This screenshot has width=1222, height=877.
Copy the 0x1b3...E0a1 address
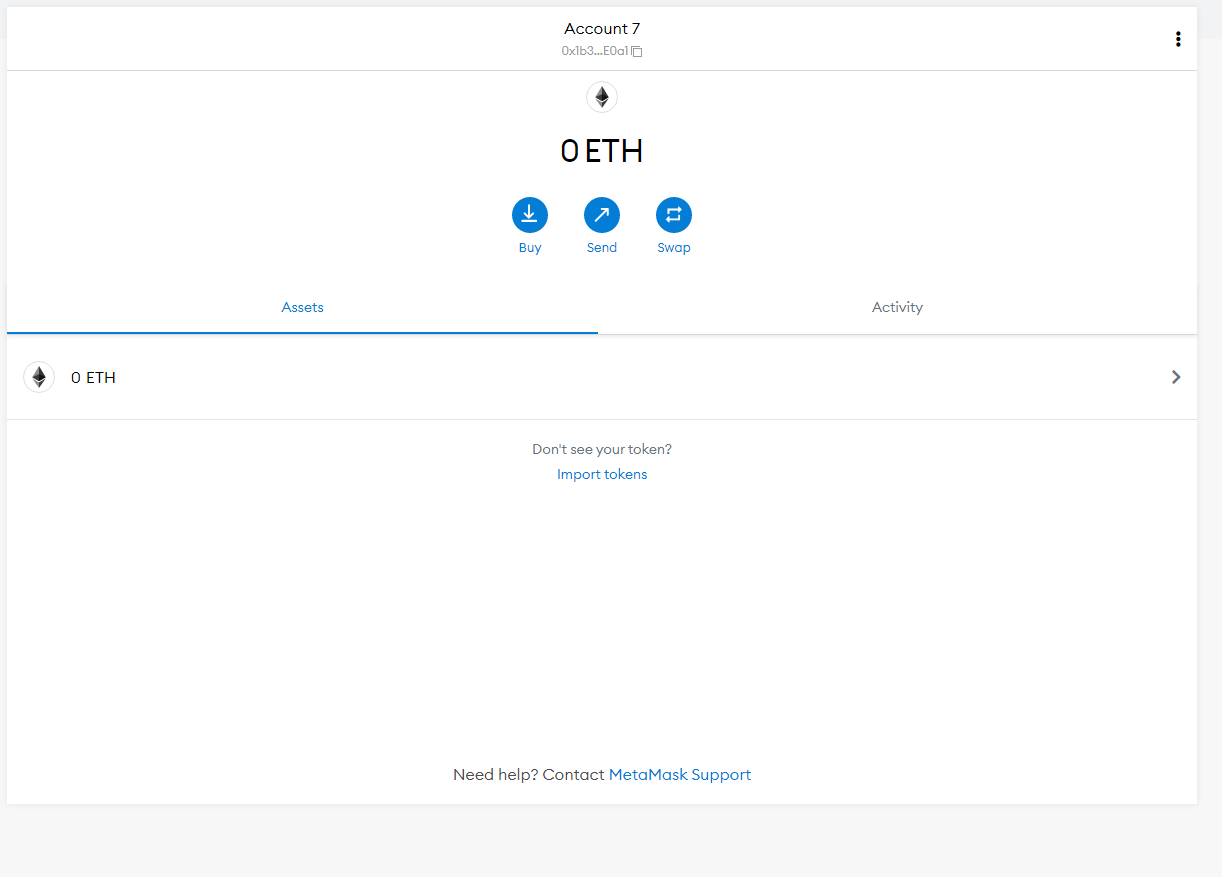(602, 51)
